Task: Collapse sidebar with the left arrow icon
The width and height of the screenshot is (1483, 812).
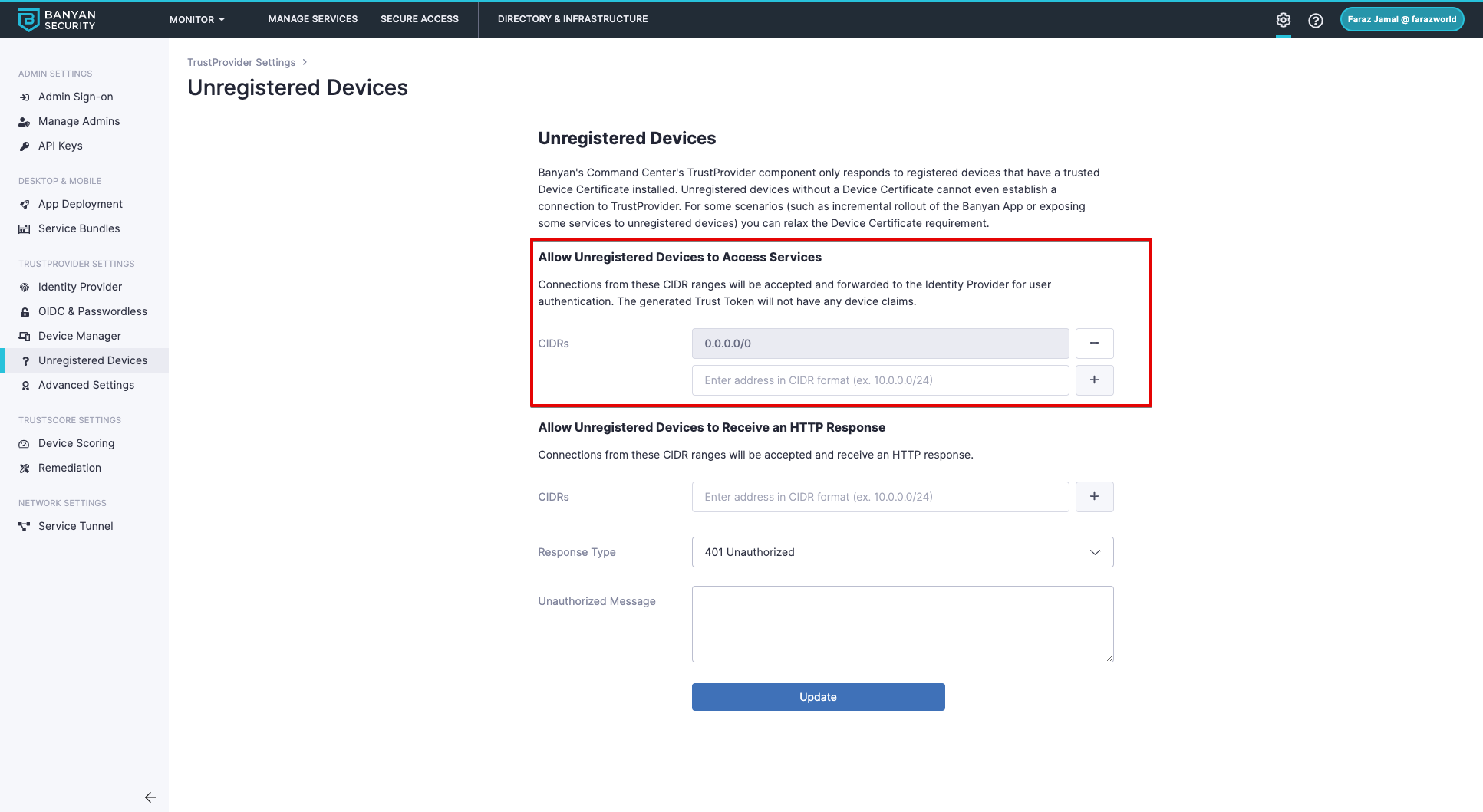Action: 150,797
